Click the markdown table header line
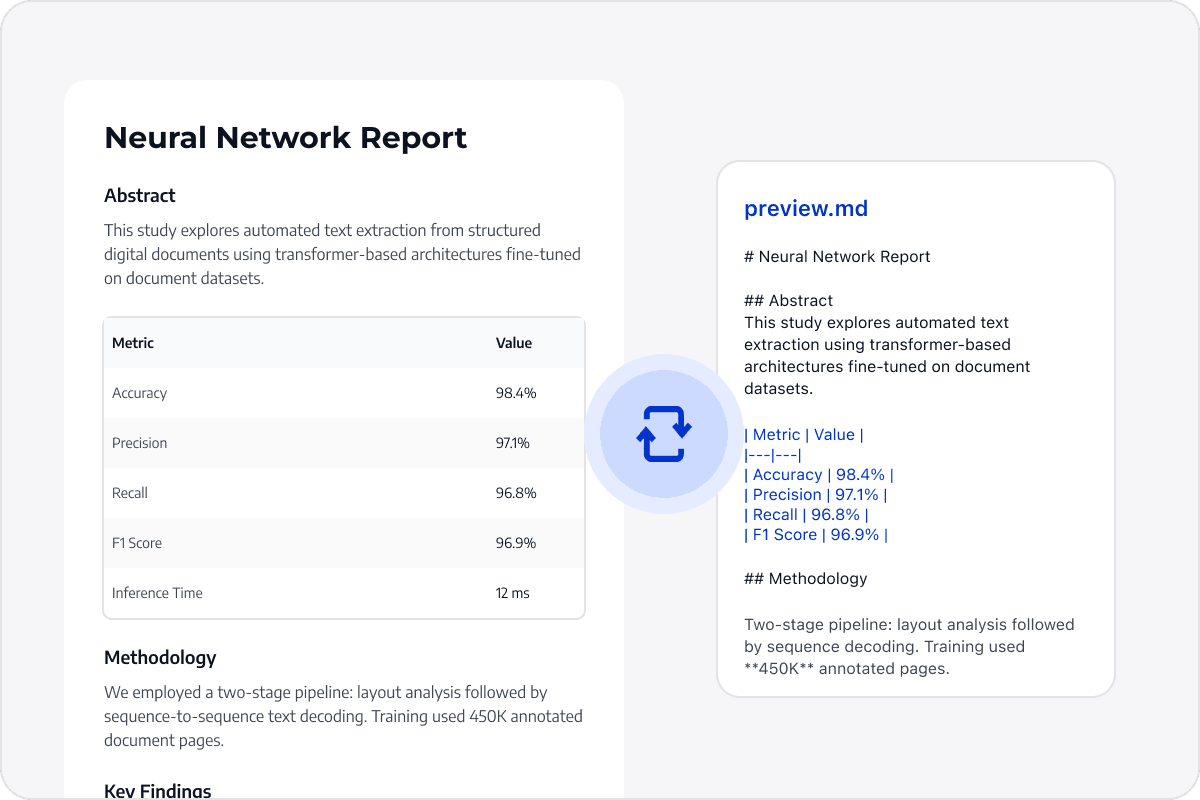Image resolution: width=1200 pixels, height=800 pixels. pyautogui.click(x=804, y=435)
